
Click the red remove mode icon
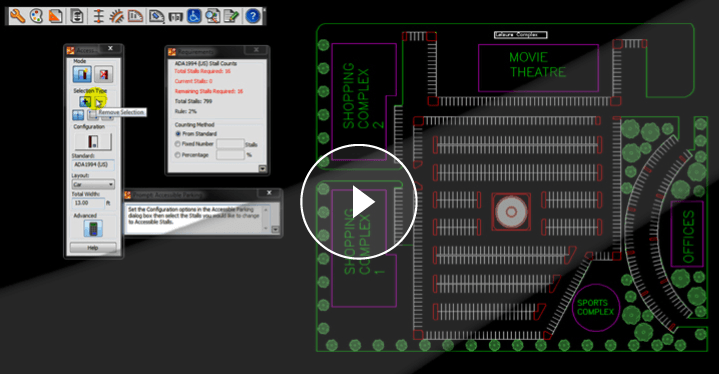point(104,74)
